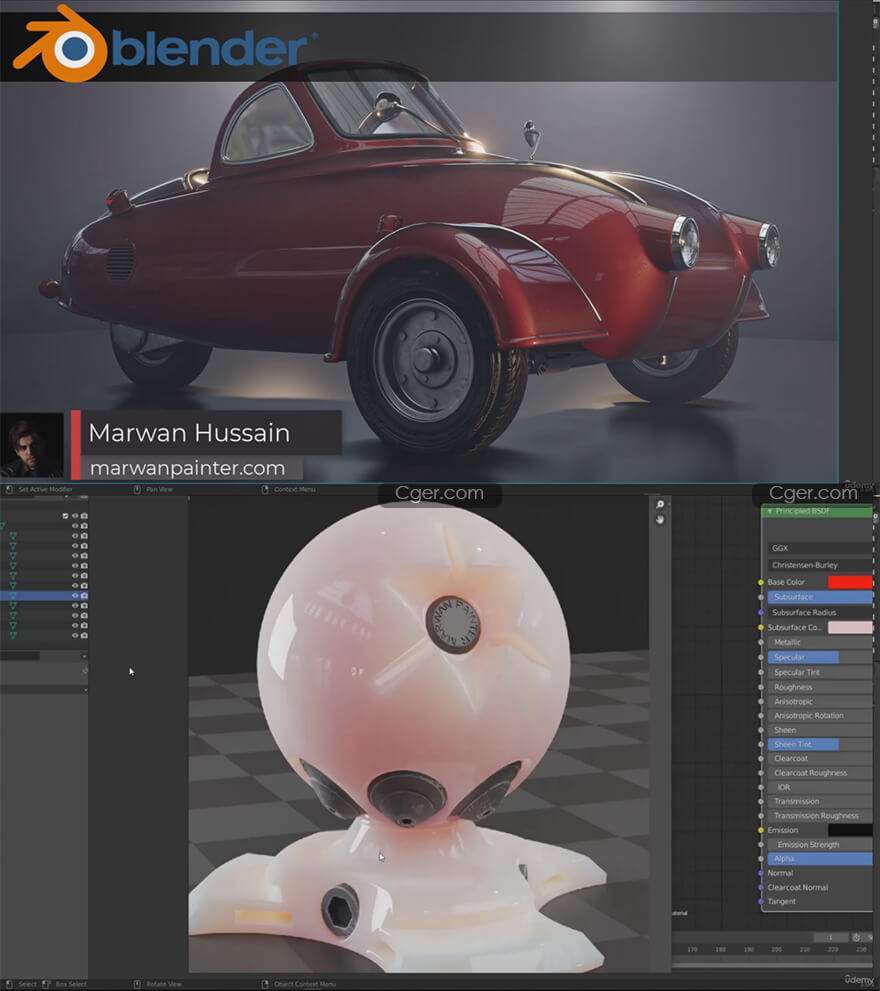Click the Base Color input socket
Screen dimensions: 880x991
coord(761,582)
